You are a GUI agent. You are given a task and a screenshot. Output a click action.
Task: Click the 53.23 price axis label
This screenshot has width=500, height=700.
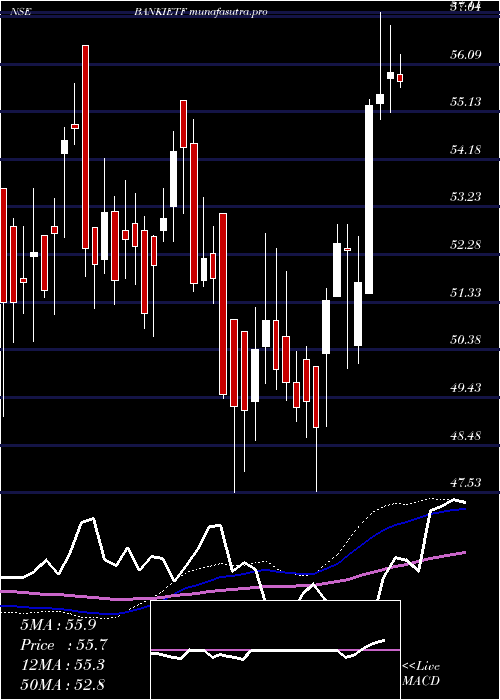pos(466,196)
